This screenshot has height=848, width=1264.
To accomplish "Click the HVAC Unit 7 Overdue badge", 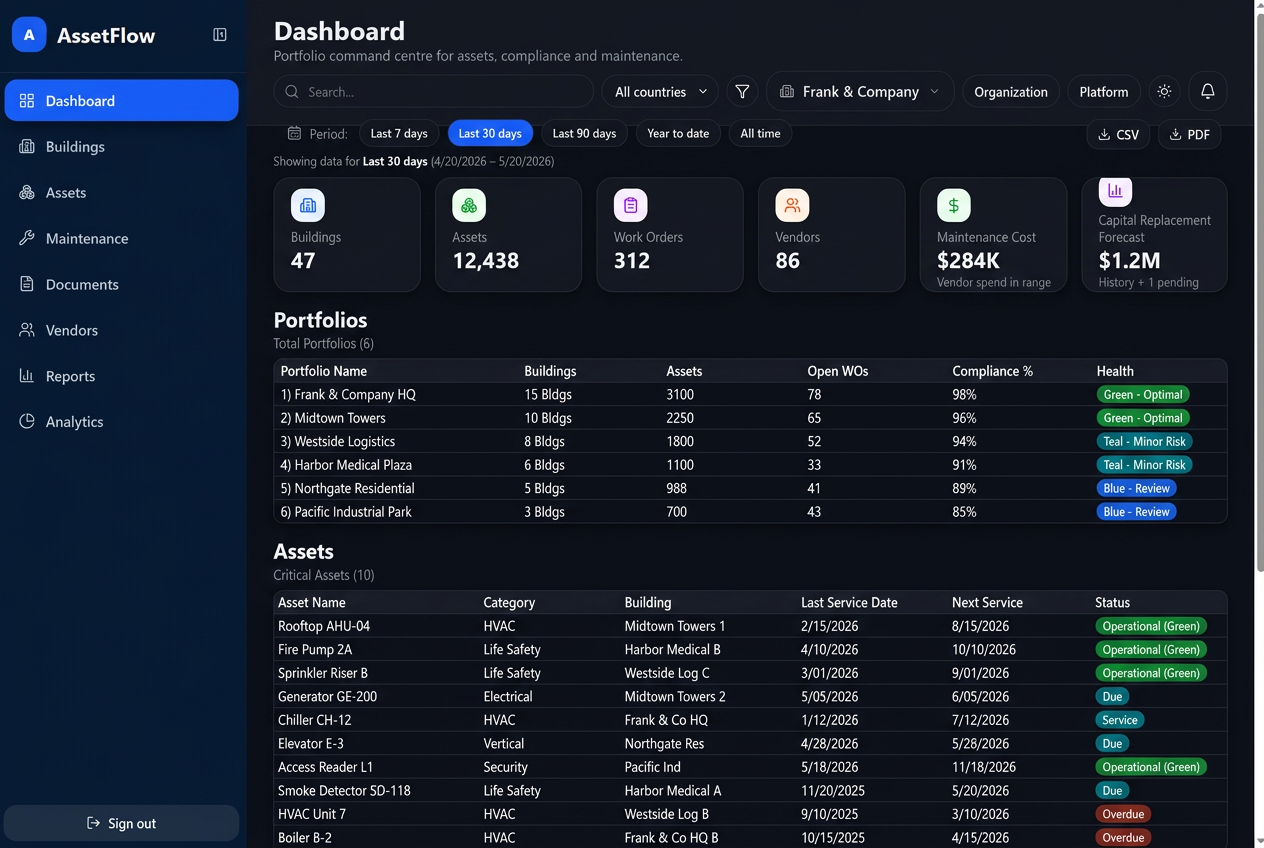I will [x=1123, y=814].
